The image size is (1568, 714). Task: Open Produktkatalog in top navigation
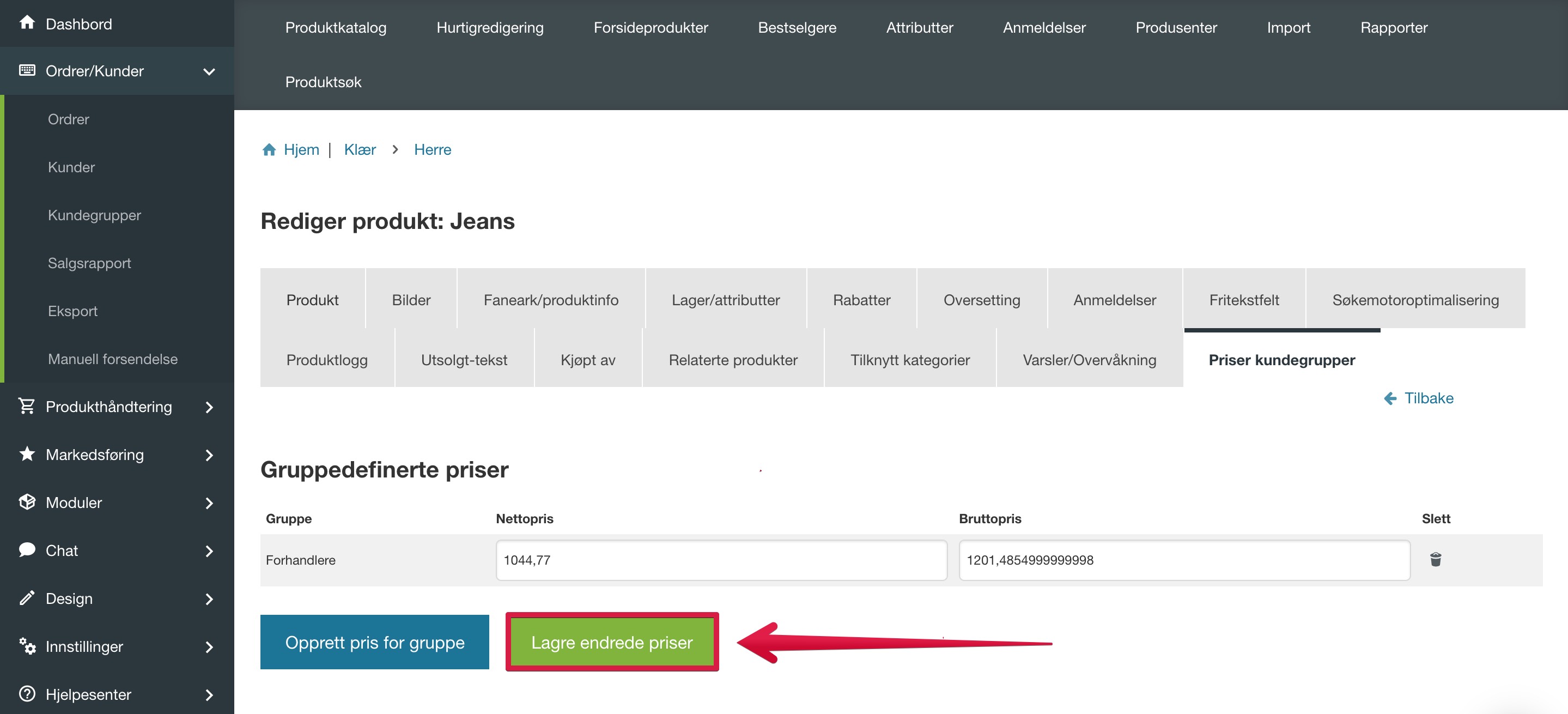(x=336, y=27)
